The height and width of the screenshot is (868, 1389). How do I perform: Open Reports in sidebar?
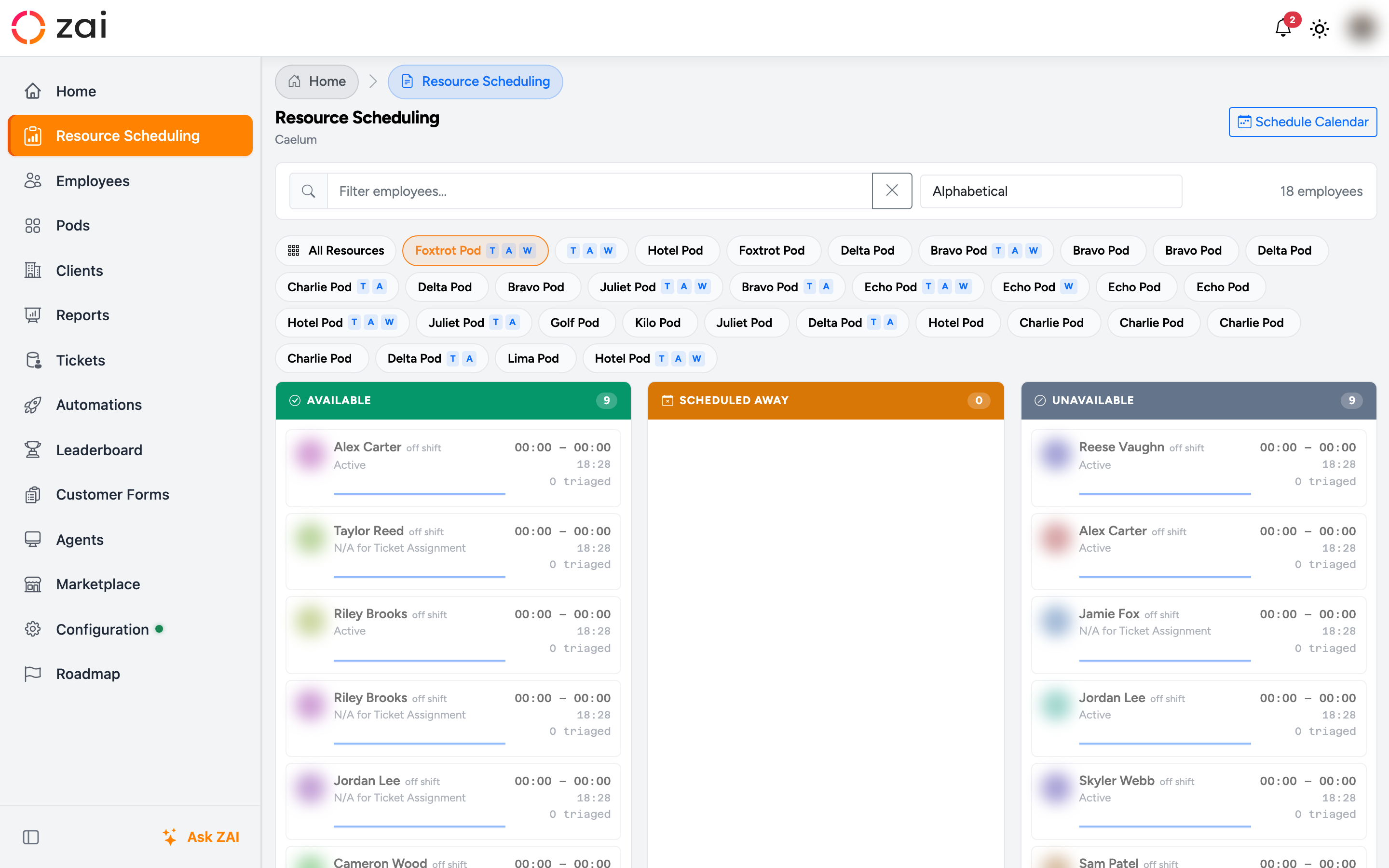(x=130, y=314)
